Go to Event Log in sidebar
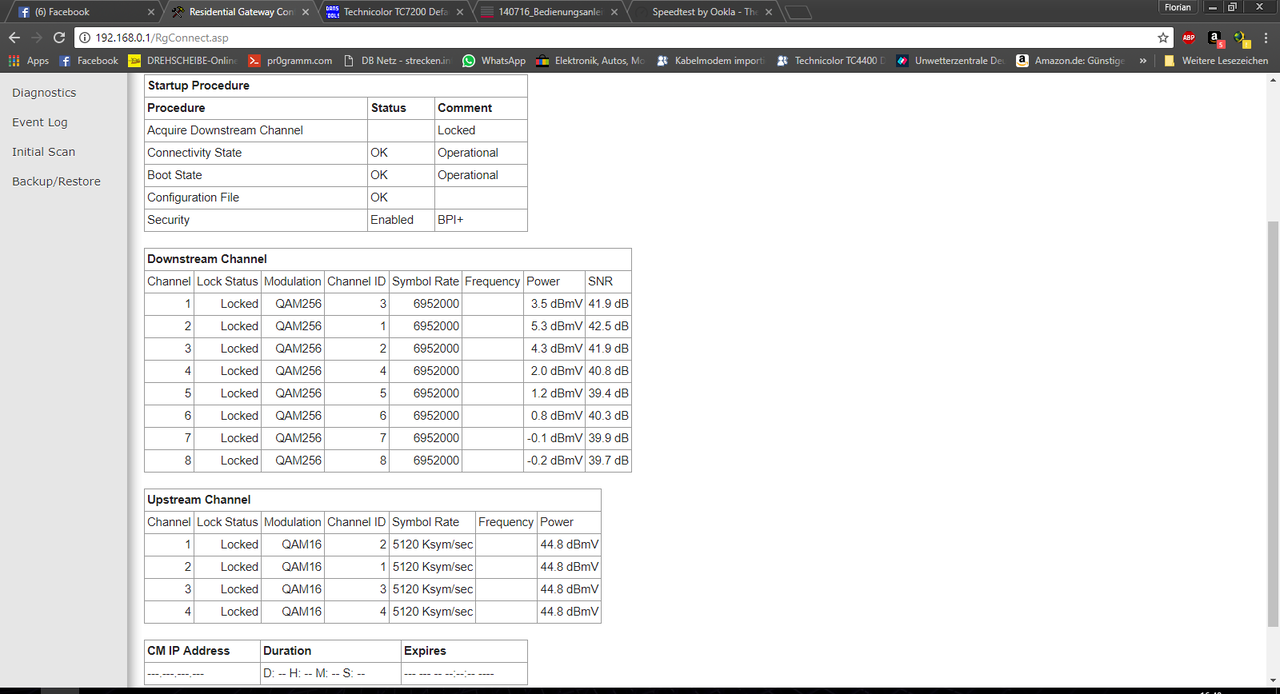 [x=40, y=122]
